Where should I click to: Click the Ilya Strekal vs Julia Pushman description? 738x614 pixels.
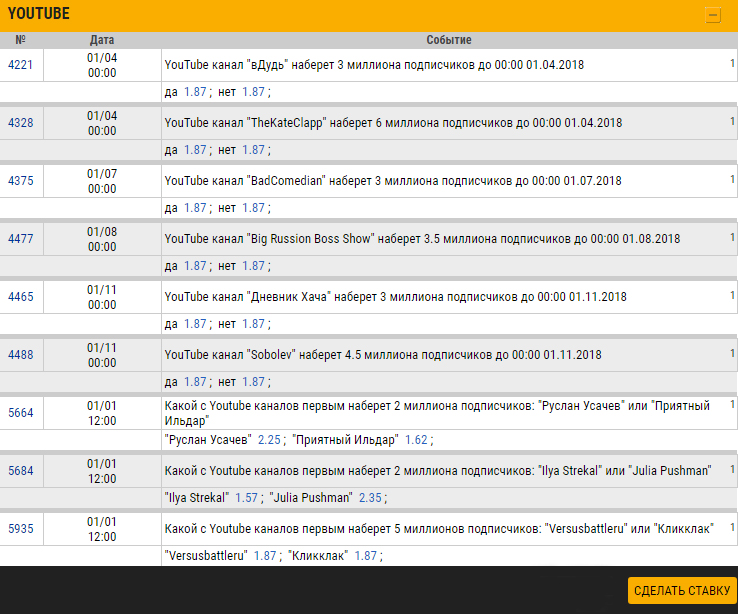coord(438,470)
